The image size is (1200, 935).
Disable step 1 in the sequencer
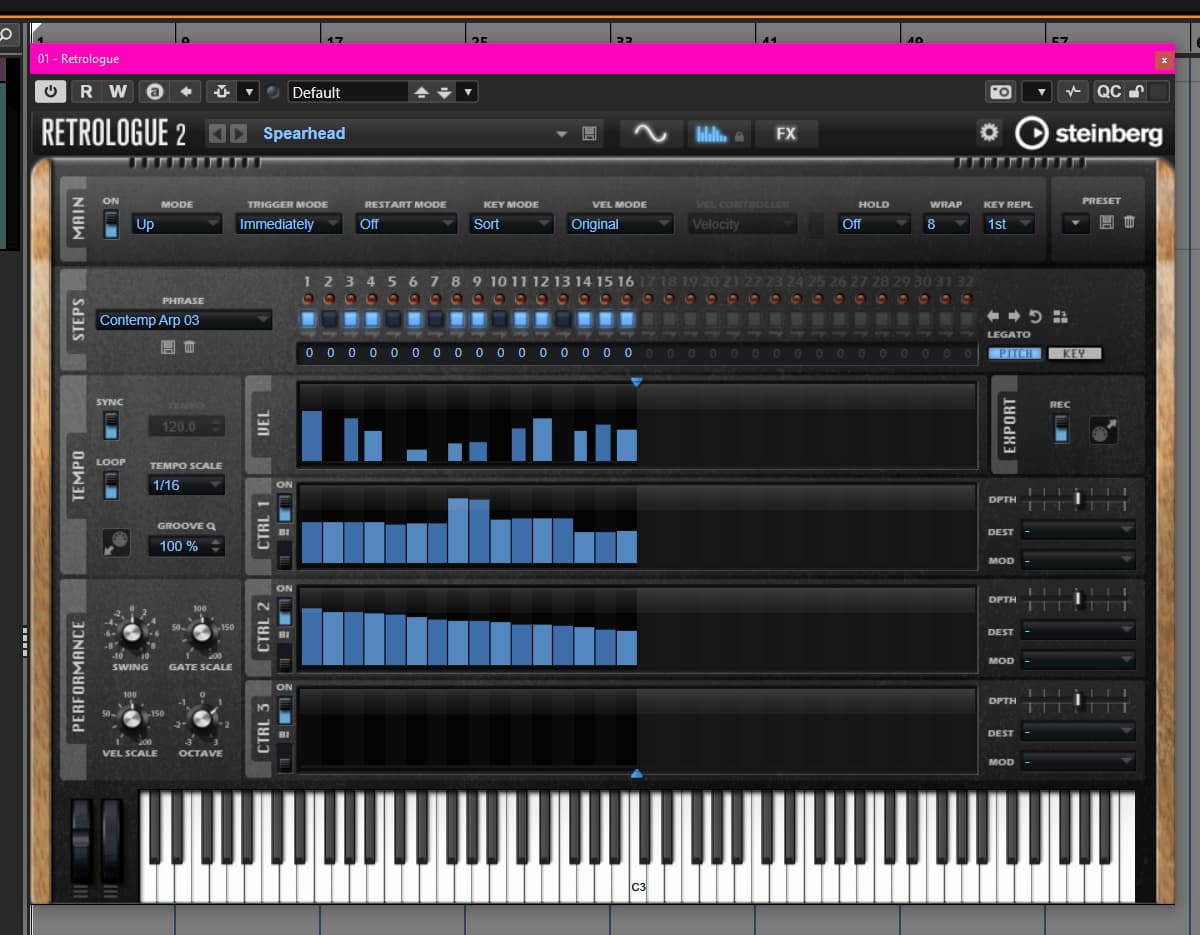click(308, 320)
